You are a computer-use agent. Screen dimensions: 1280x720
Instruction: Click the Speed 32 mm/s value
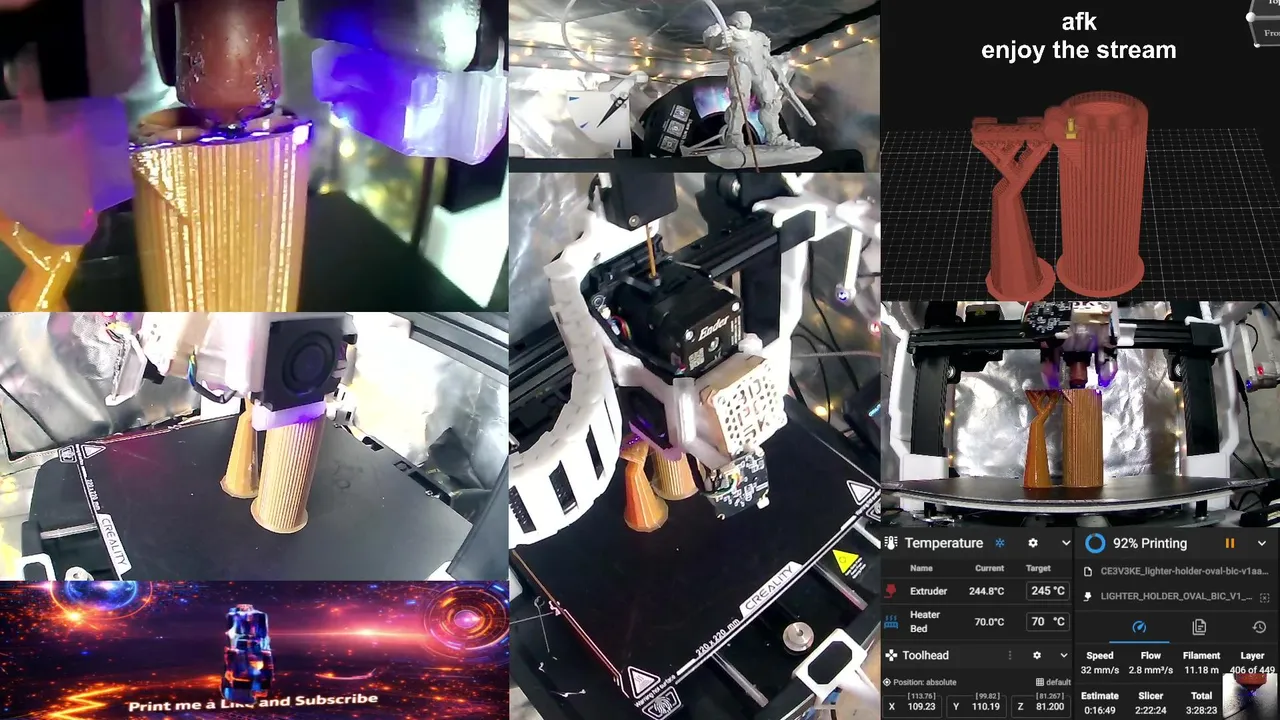1099,670
